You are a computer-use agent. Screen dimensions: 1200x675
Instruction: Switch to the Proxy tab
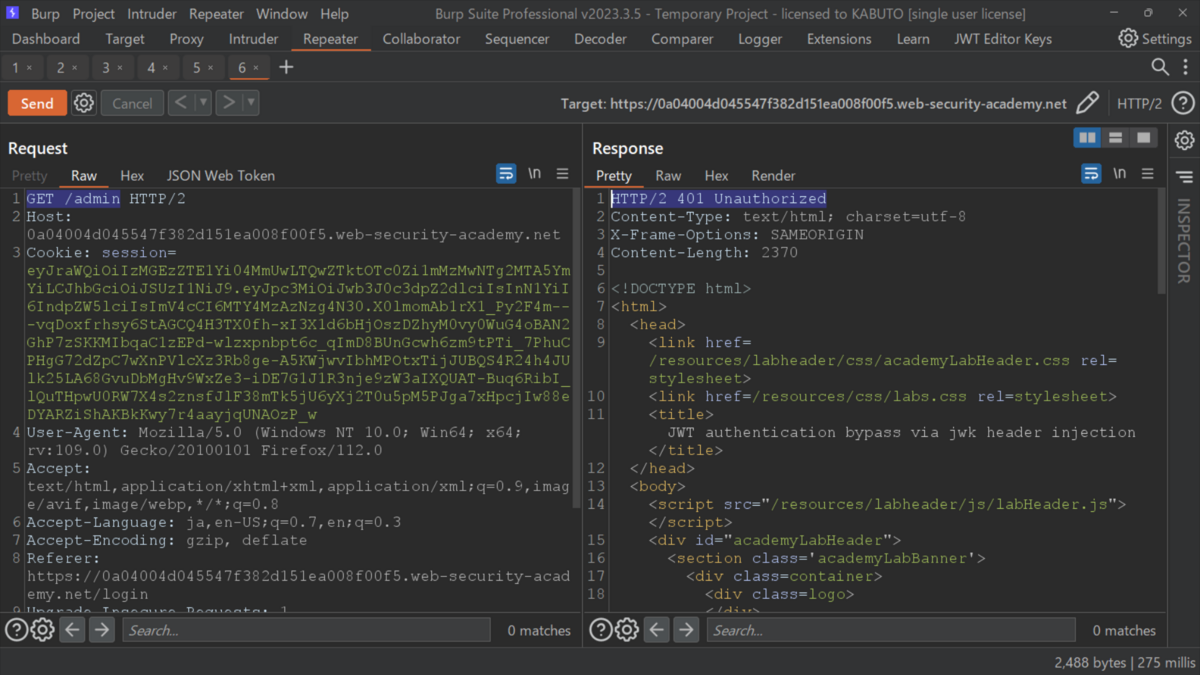186,39
